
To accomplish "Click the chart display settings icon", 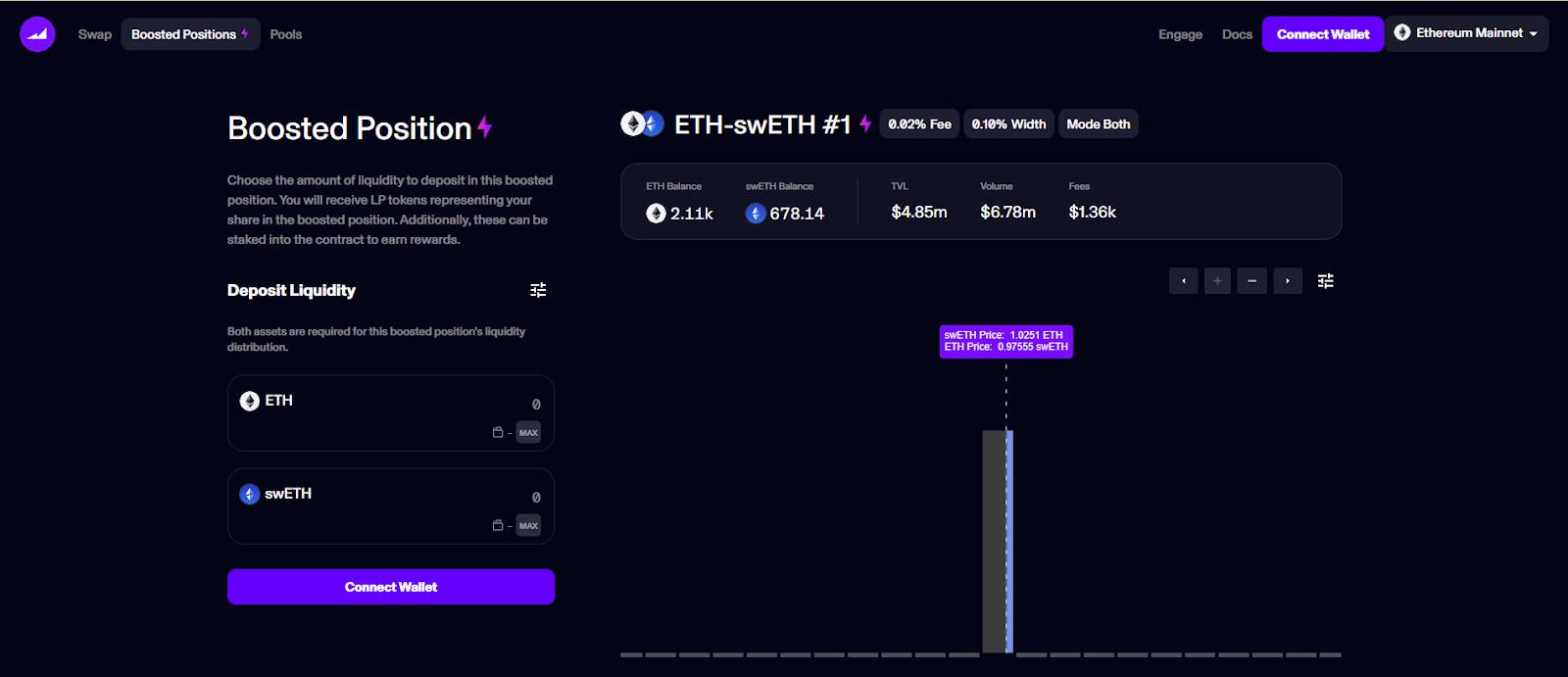I will (1326, 281).
